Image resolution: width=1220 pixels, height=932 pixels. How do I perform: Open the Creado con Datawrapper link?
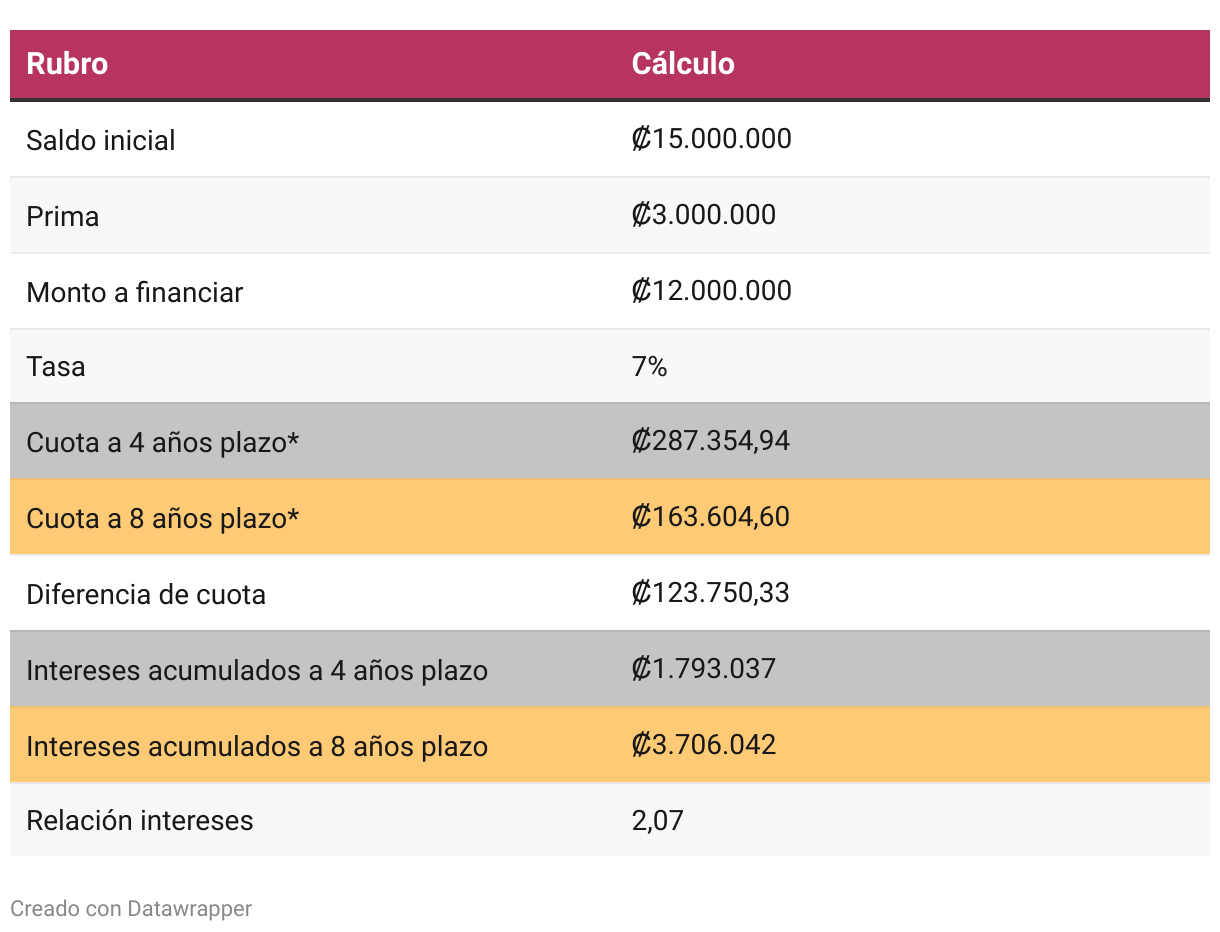pyautogui.click(x=131, y=908)
